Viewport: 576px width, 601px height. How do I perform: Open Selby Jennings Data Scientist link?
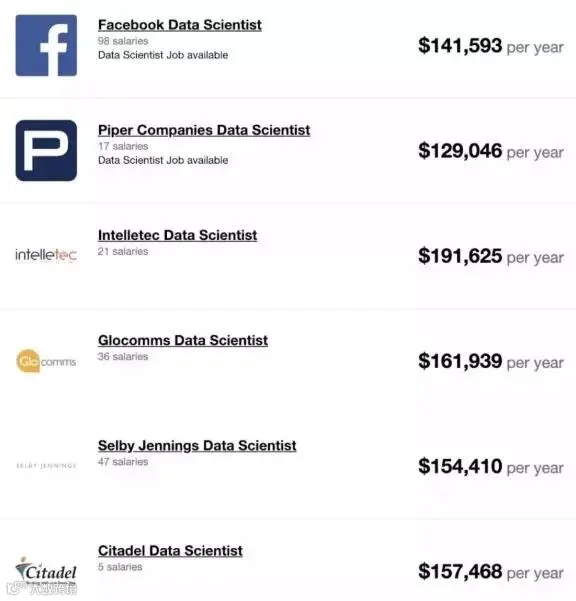pyautogui.click(x=197, y=446)
